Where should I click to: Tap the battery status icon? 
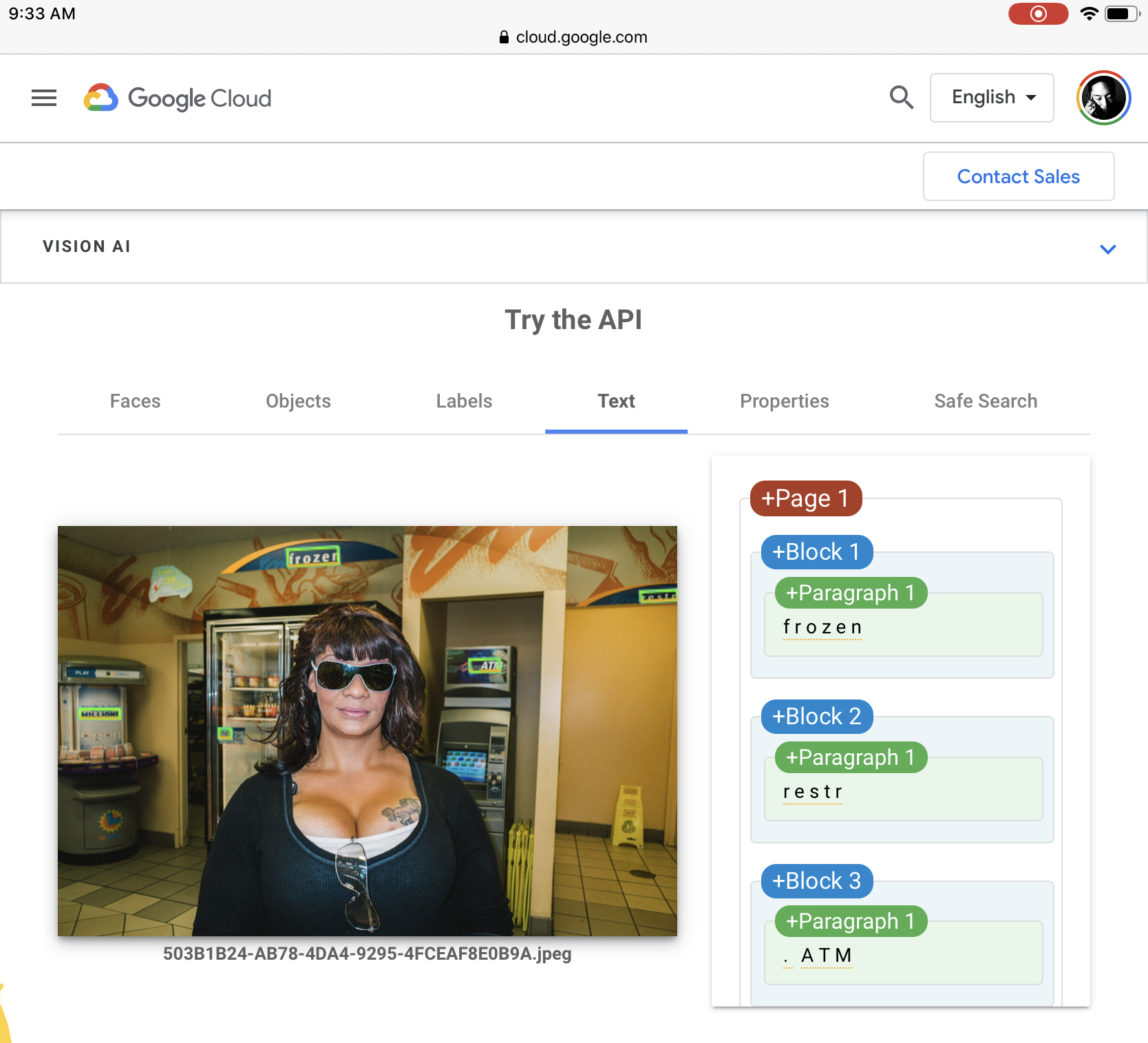pos(1123,14)
